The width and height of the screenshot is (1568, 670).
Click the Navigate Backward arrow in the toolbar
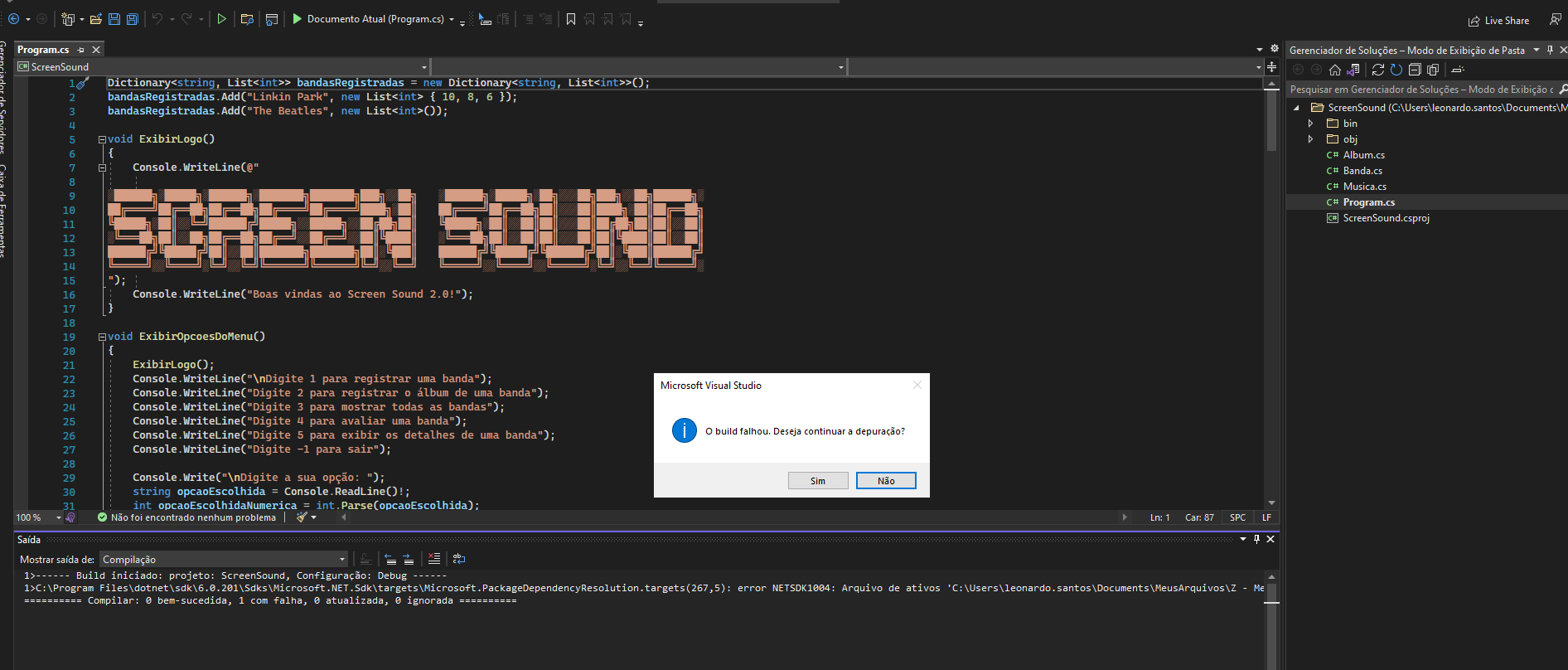tap(13, 19)
